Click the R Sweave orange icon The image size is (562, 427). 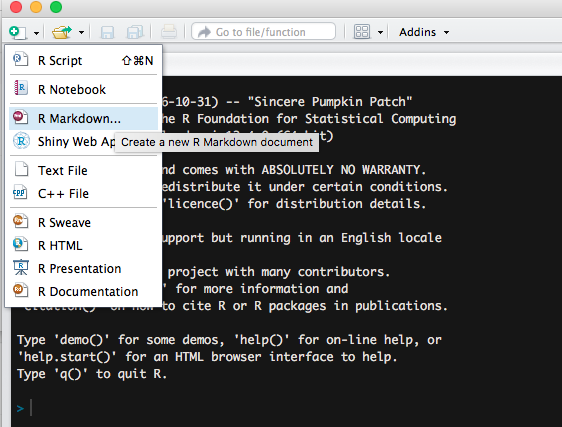click(20, 220)
